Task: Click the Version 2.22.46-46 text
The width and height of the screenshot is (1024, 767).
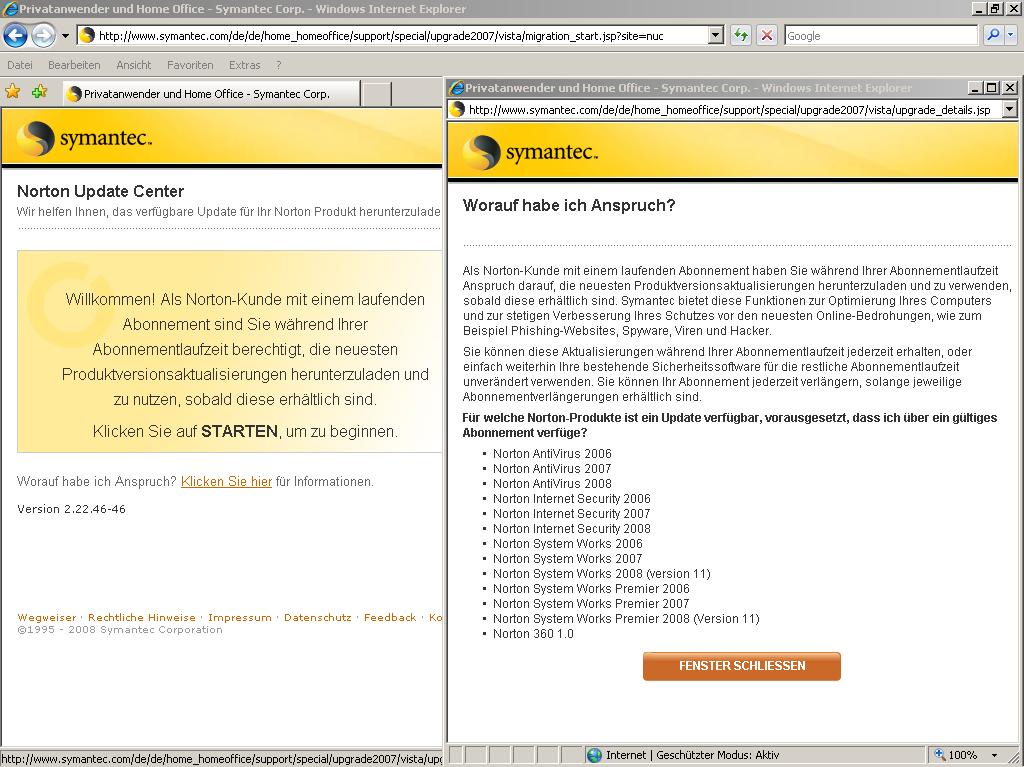Action: [x=71, y=509]
